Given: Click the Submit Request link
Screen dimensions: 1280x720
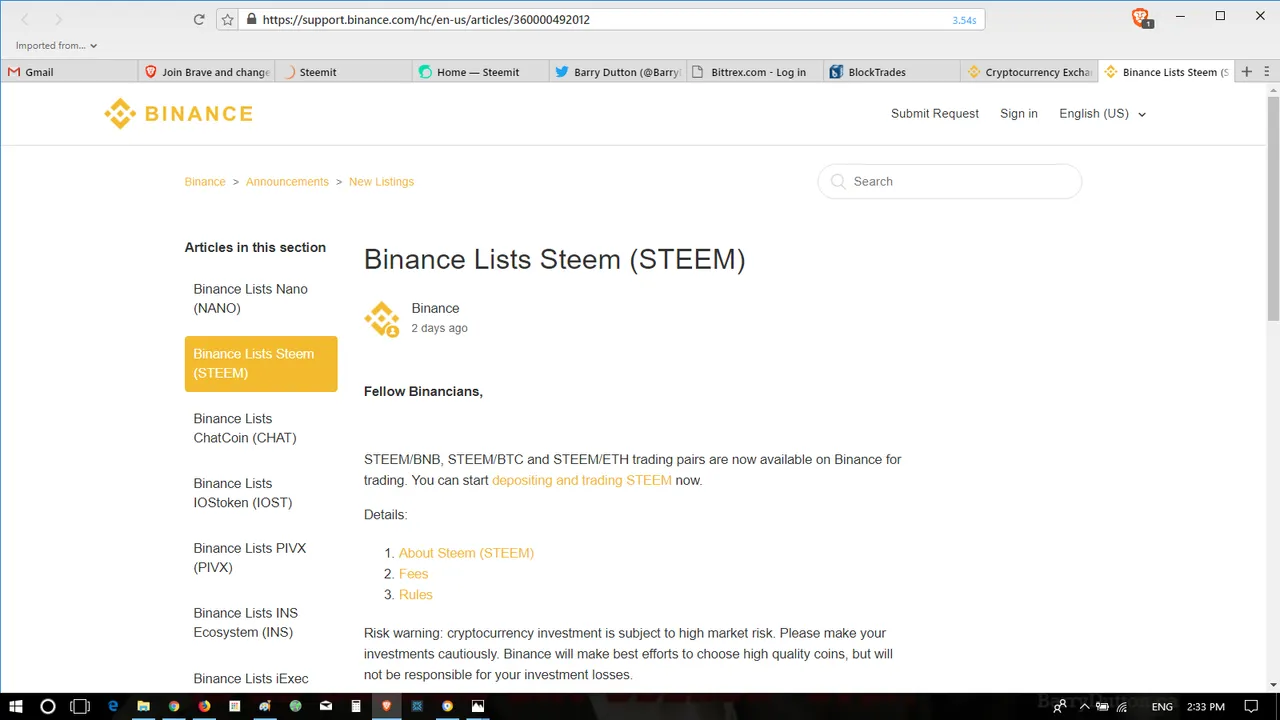Looking at the screenshot, I should point(935,114).
